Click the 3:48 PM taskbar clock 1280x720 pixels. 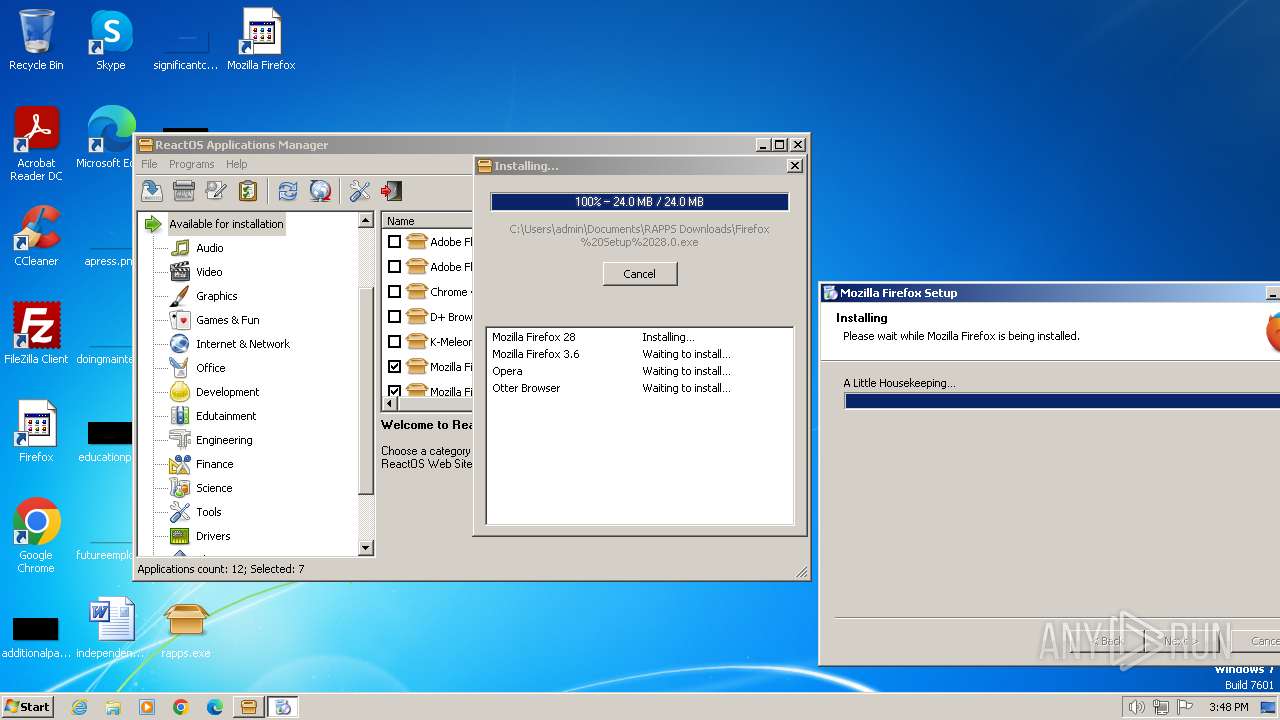pos(1228,707)
